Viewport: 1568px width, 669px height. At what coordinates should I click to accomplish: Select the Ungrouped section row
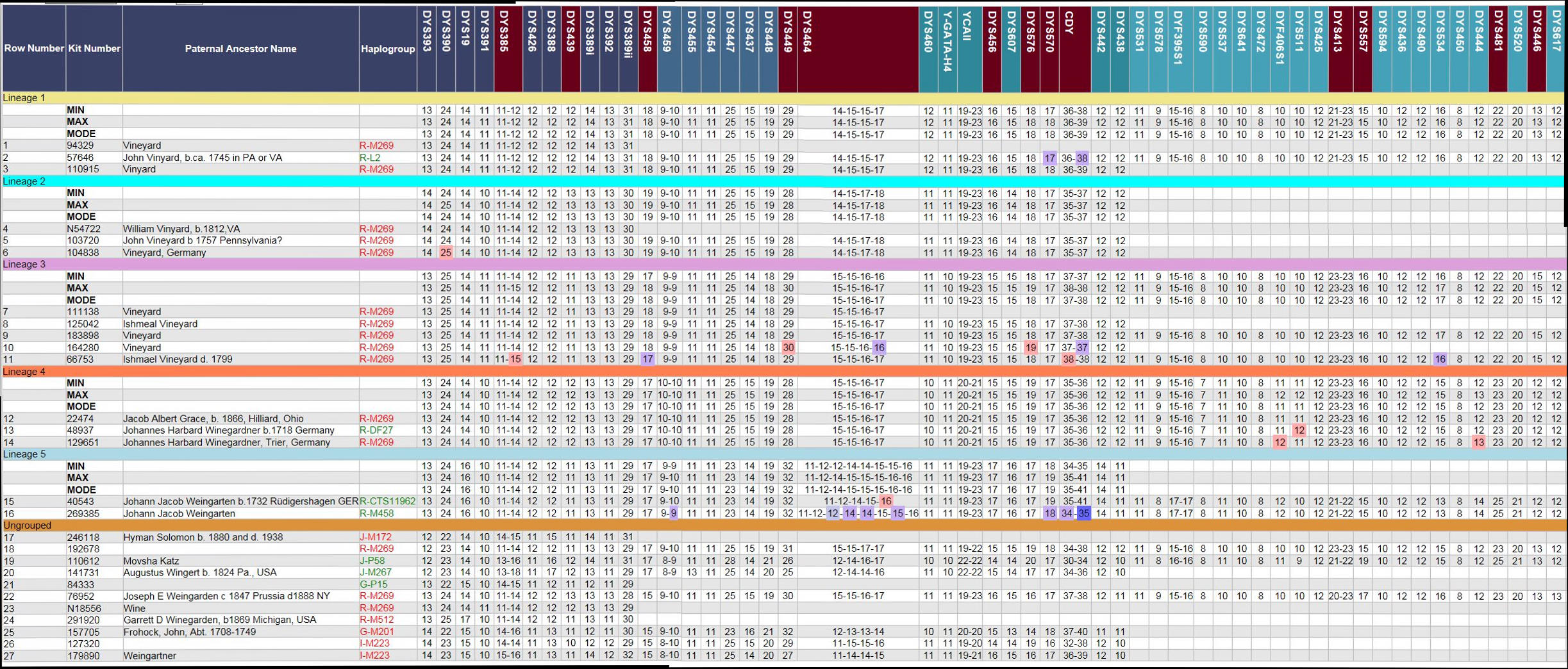coord(783,525)
